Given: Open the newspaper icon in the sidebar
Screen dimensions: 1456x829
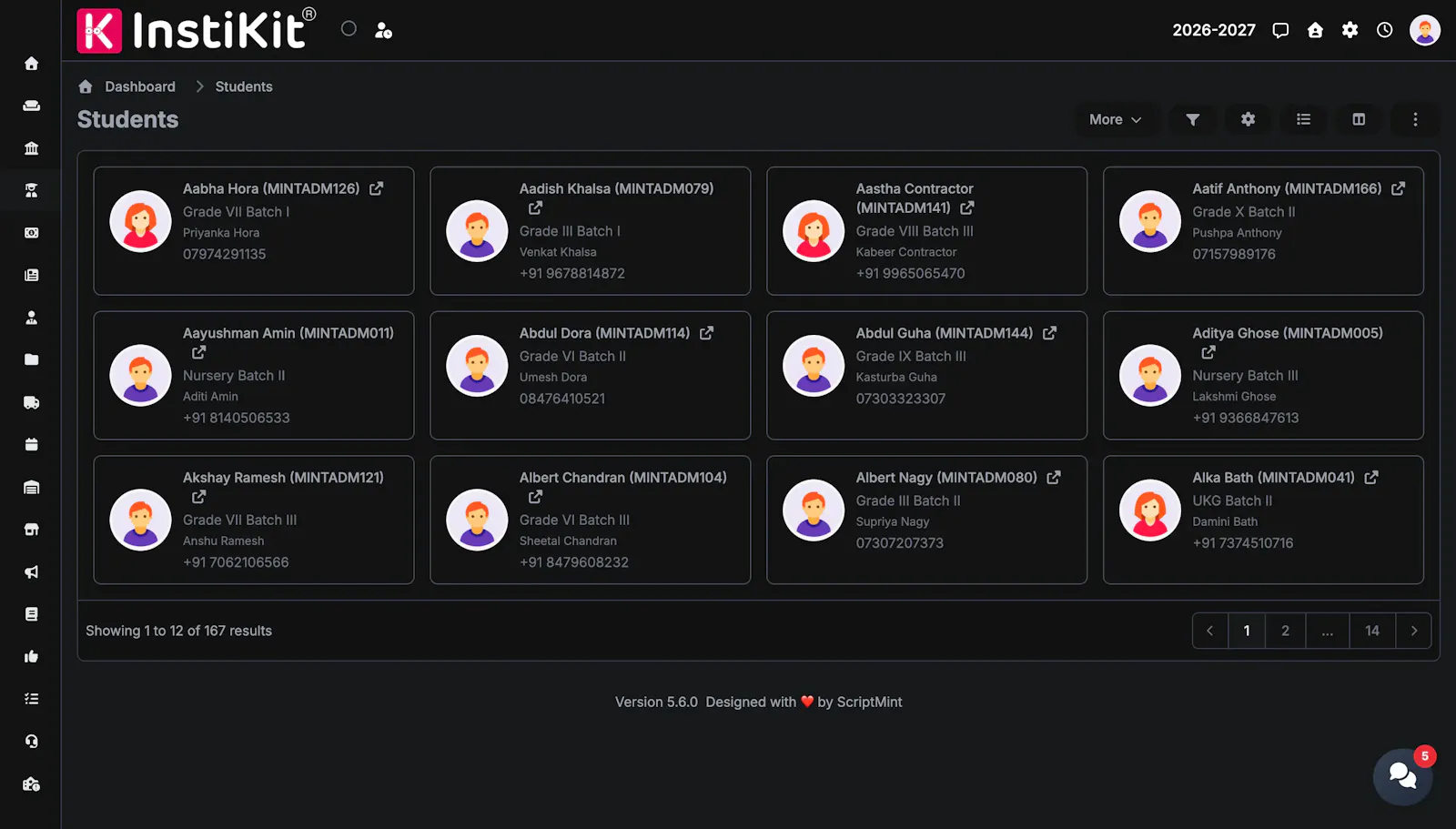Looking at the screenshot, I should coord(32,275).
